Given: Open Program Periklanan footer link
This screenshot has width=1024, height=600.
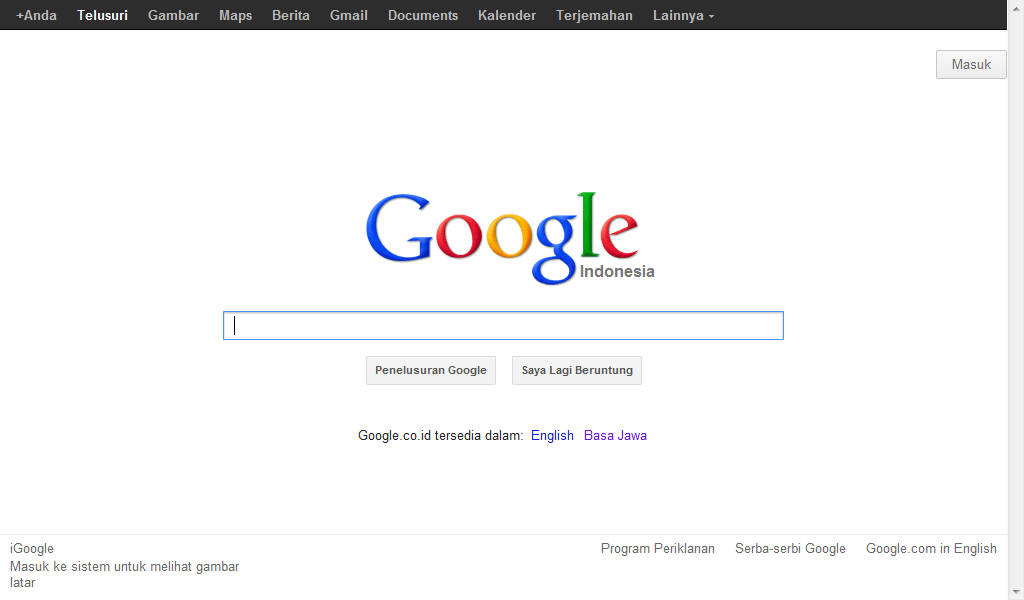Looking at the screenshot, I should click(658, 548).
